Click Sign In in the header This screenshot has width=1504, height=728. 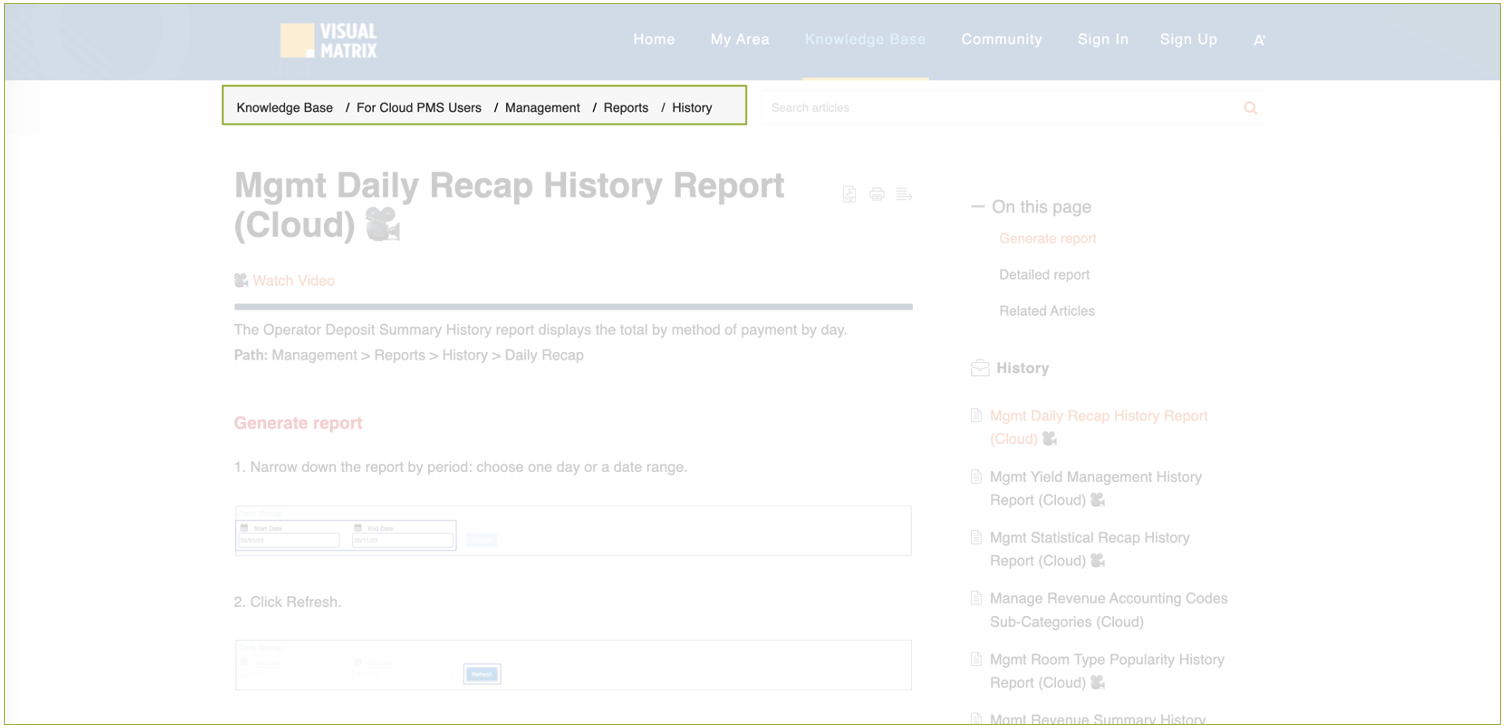[x=1103, y=40]
